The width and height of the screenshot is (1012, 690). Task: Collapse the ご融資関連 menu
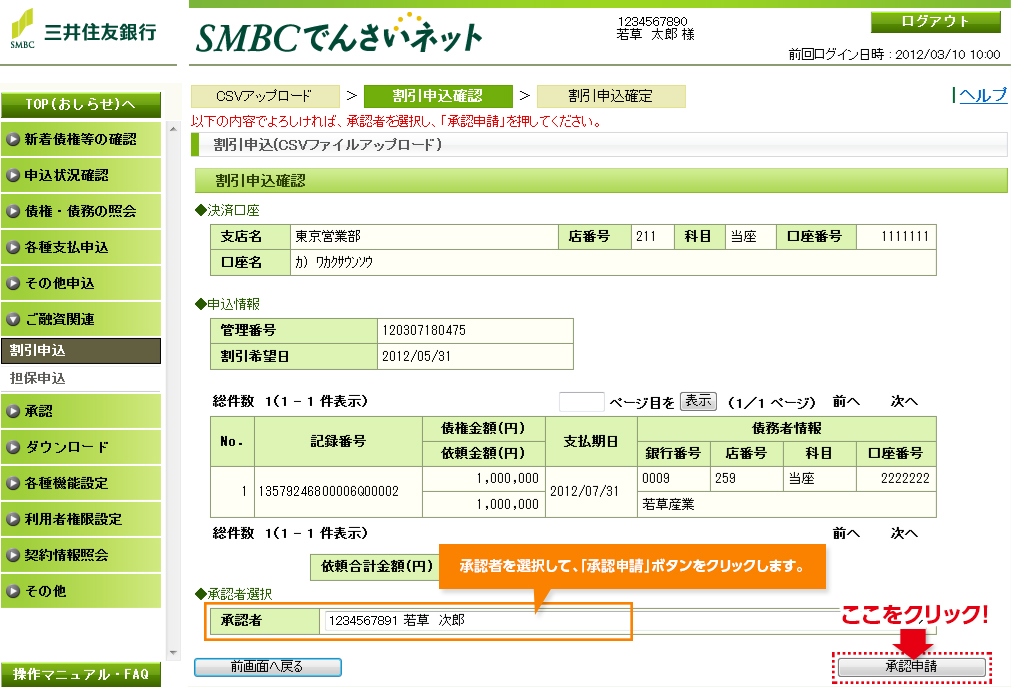(x=81, y=319)
